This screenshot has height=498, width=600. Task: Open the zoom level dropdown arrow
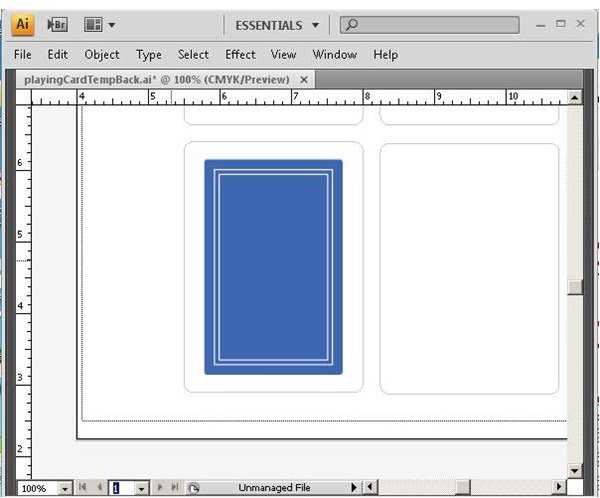click(65, 488)
